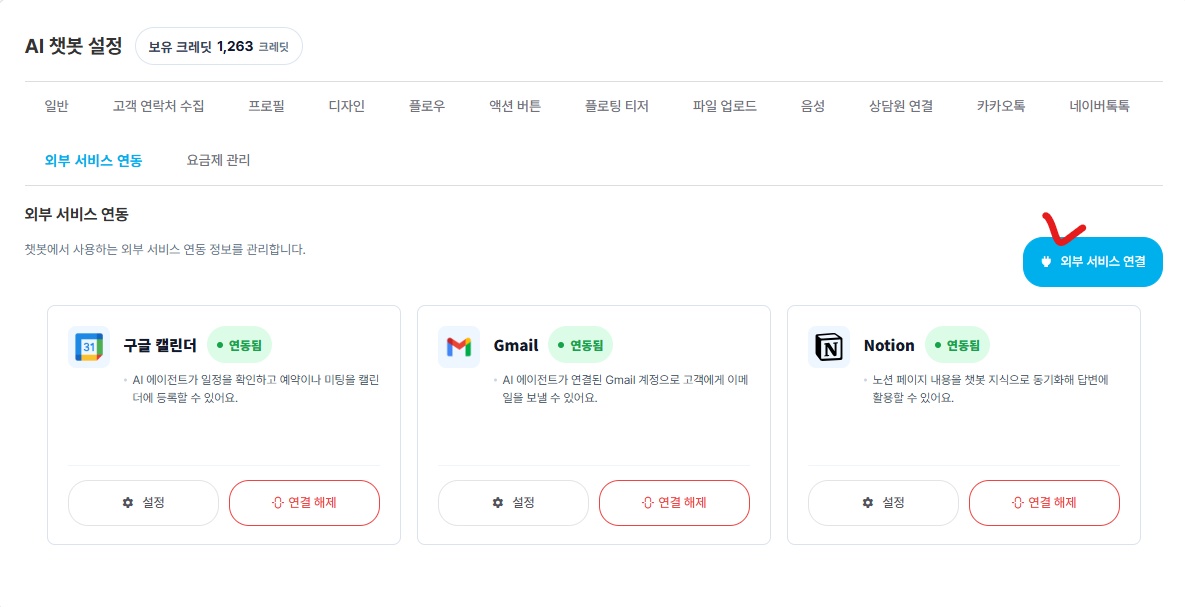Click the text 챗봇에서 사용하는 외부 서비스 연동 정보를 관리합니다

166,249
